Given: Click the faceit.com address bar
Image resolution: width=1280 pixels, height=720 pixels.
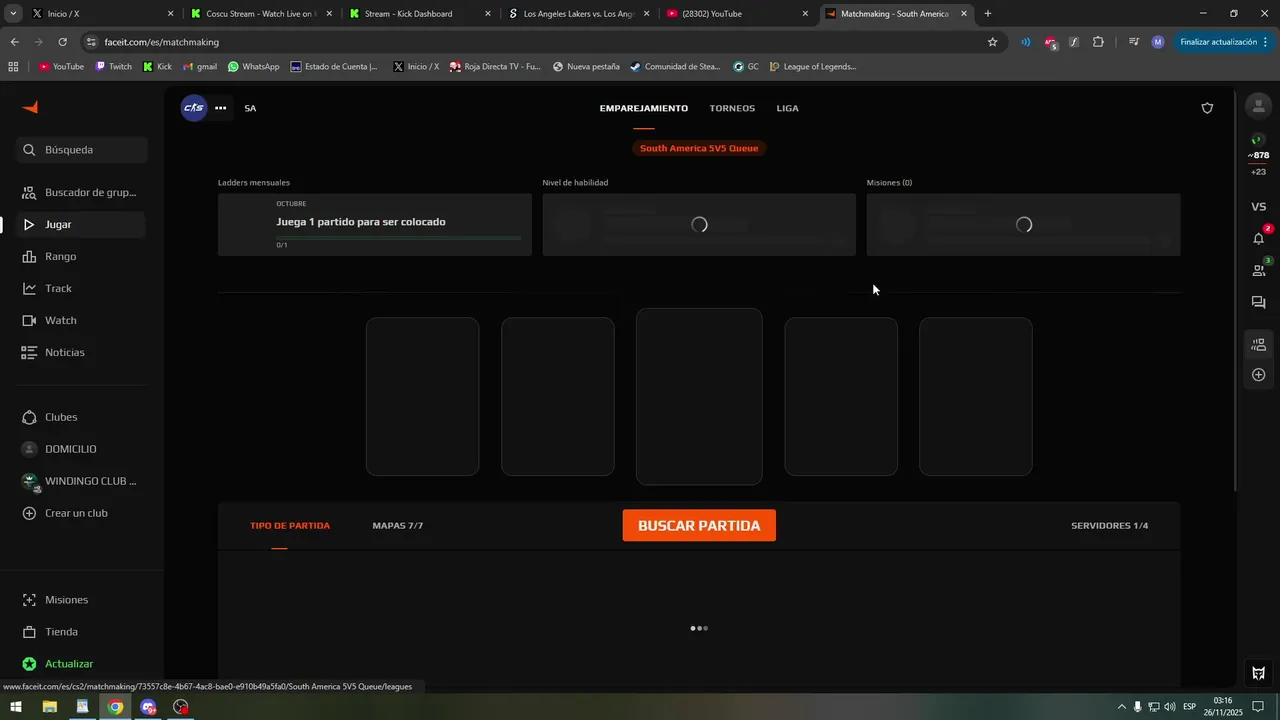Looking at the screenshot, I should tap(540, 42).
